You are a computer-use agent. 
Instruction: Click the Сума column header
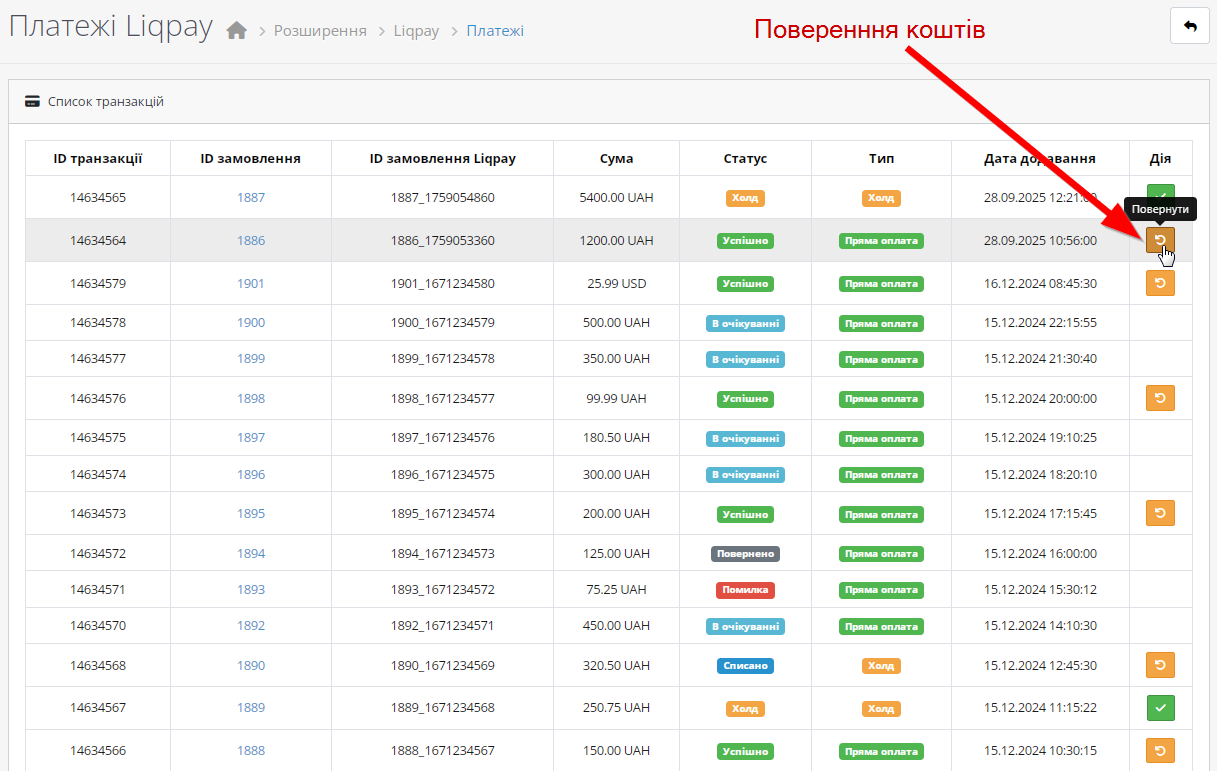[x=616, y=158]
